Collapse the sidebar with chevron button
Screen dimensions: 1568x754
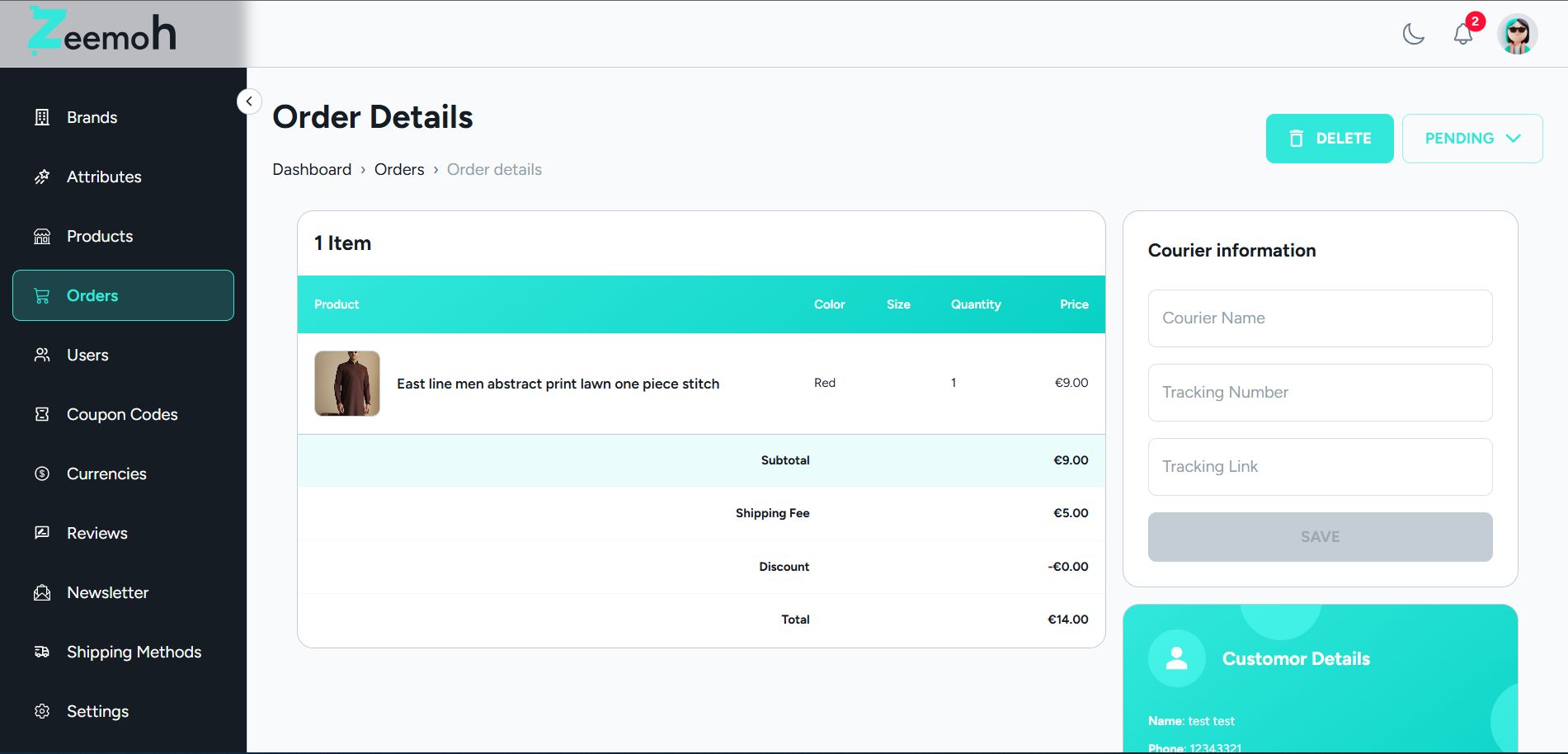click(249, 101)
